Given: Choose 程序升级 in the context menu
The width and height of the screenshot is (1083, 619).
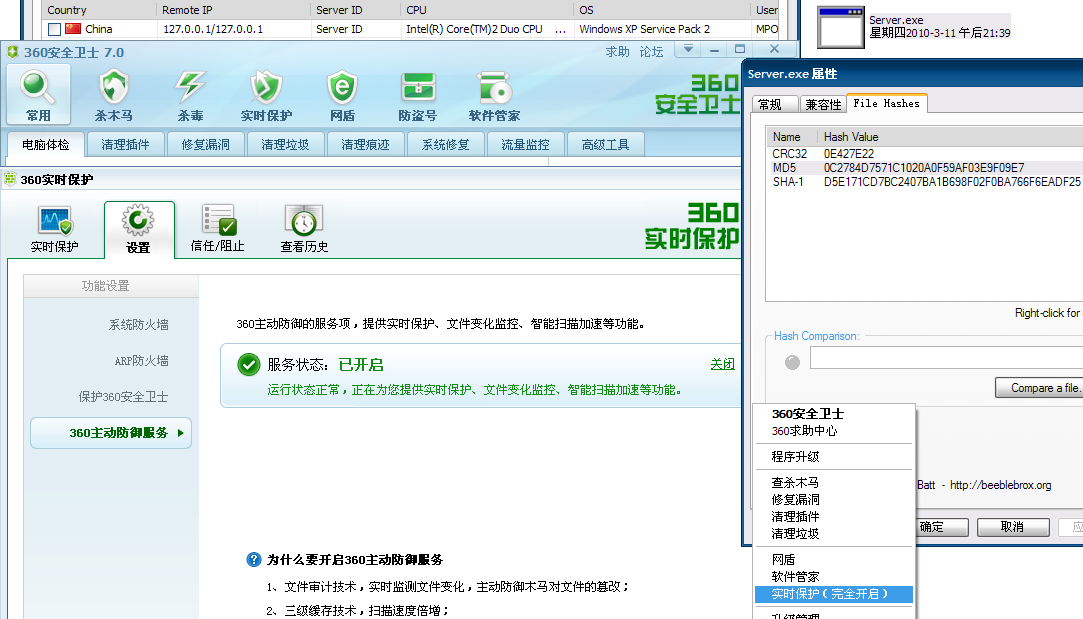Looking at the screenshot, I should coord(834,457).
